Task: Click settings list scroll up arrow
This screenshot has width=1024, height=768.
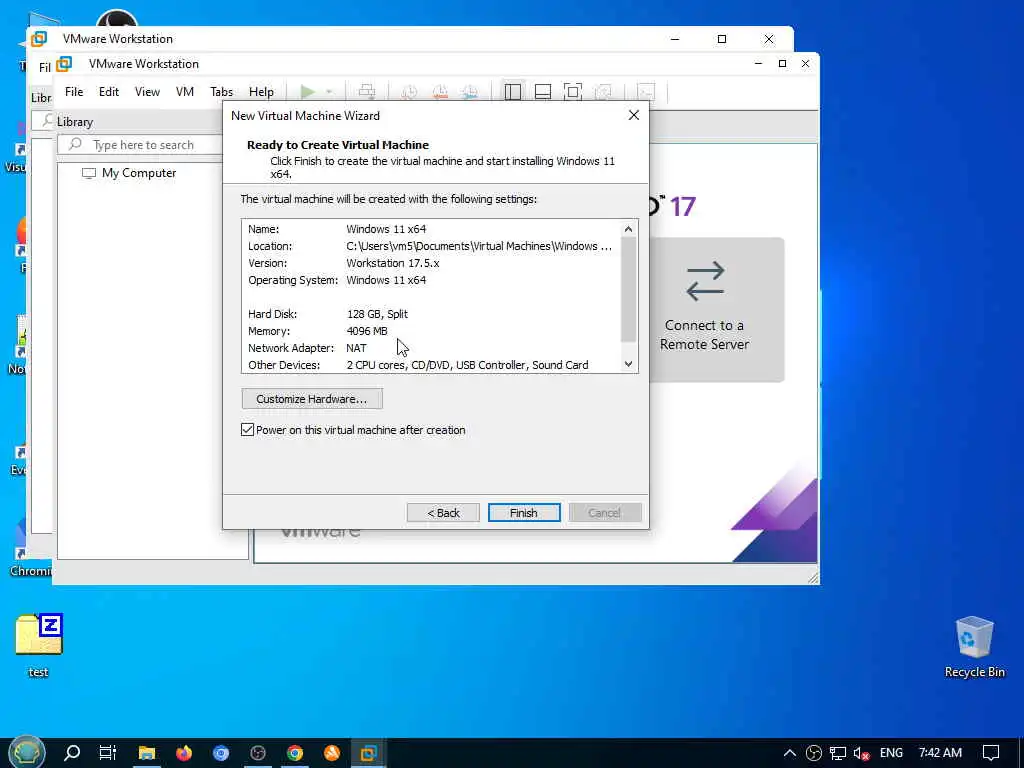Action: [628, 229]
